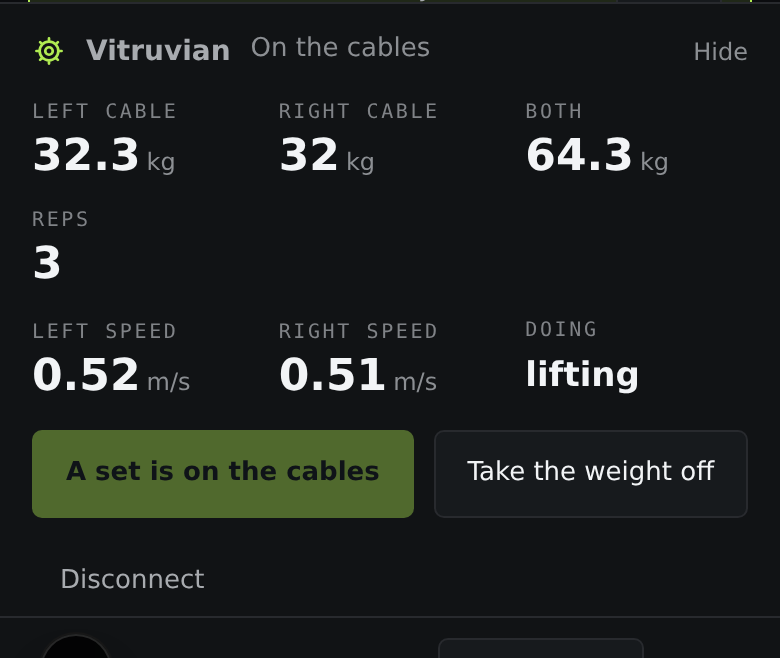780x658 pixels.
Task: Select the left speed 0.52 m/s value
Action: [111, 375]
